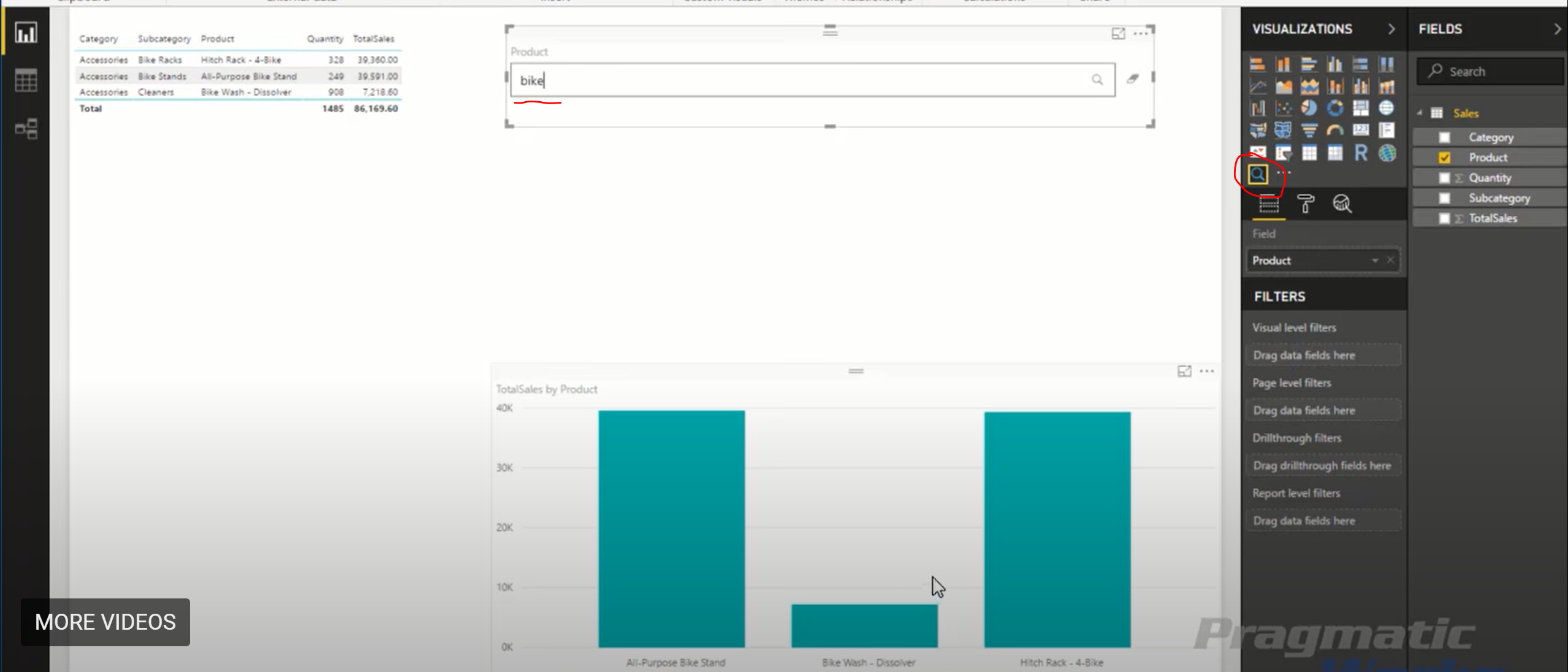Switch to the Analytics tab
The width and height of the screenshot is (1568, 672).
[x=1342, y=204]
